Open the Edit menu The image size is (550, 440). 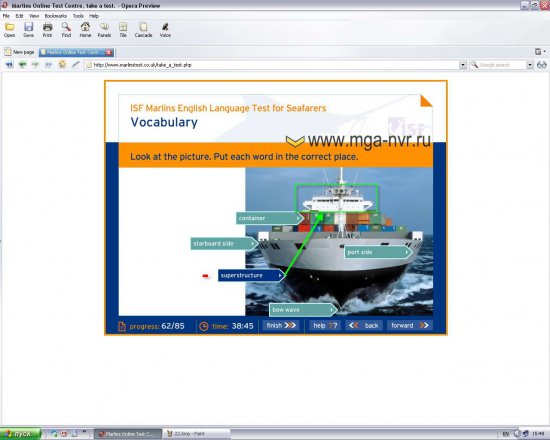coord(19,16)
